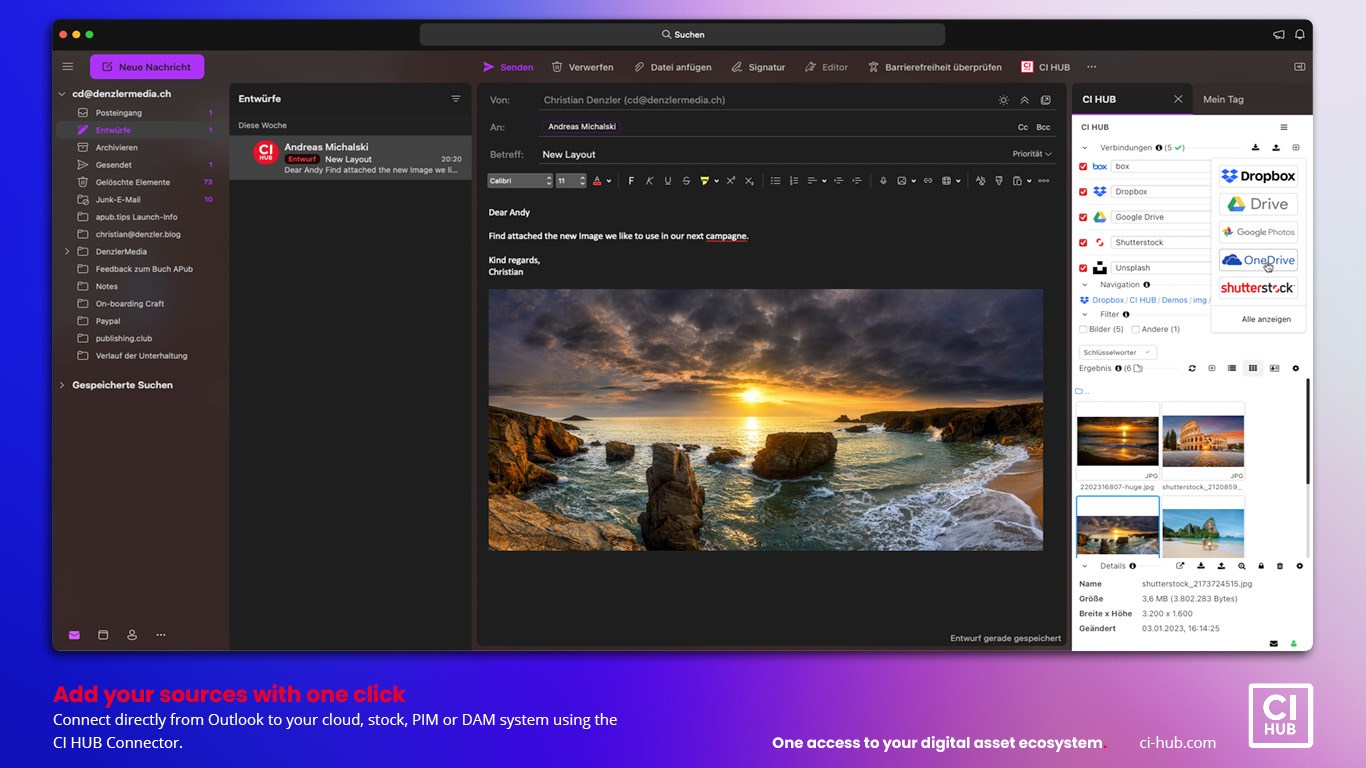Choose OneDrive in the connector popup
Screen dimensions: 1366x768
point(1258,260)
